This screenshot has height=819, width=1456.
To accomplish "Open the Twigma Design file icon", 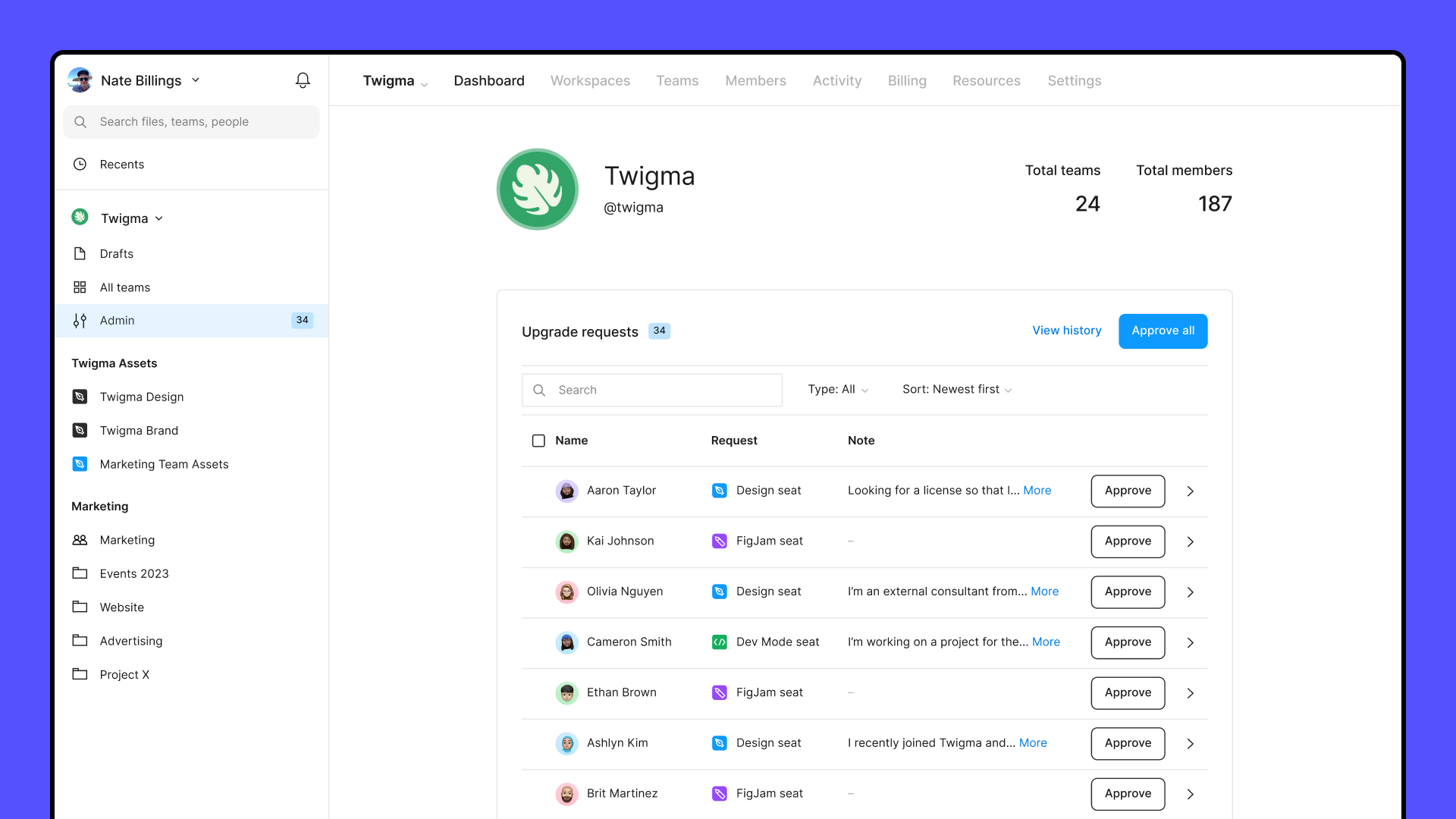I will pos(80,397).
